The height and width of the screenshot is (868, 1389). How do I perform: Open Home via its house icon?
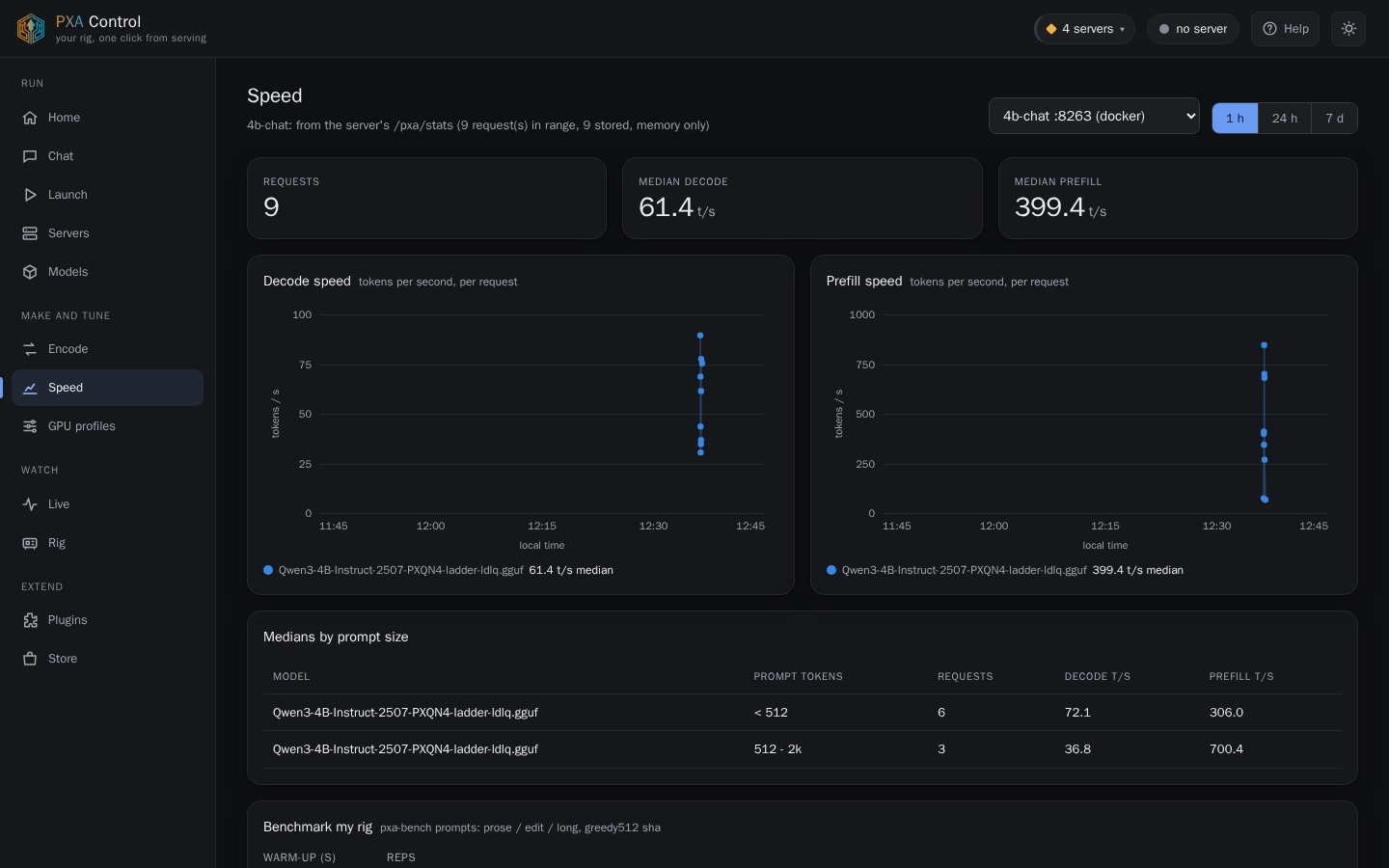click(30, 118)
